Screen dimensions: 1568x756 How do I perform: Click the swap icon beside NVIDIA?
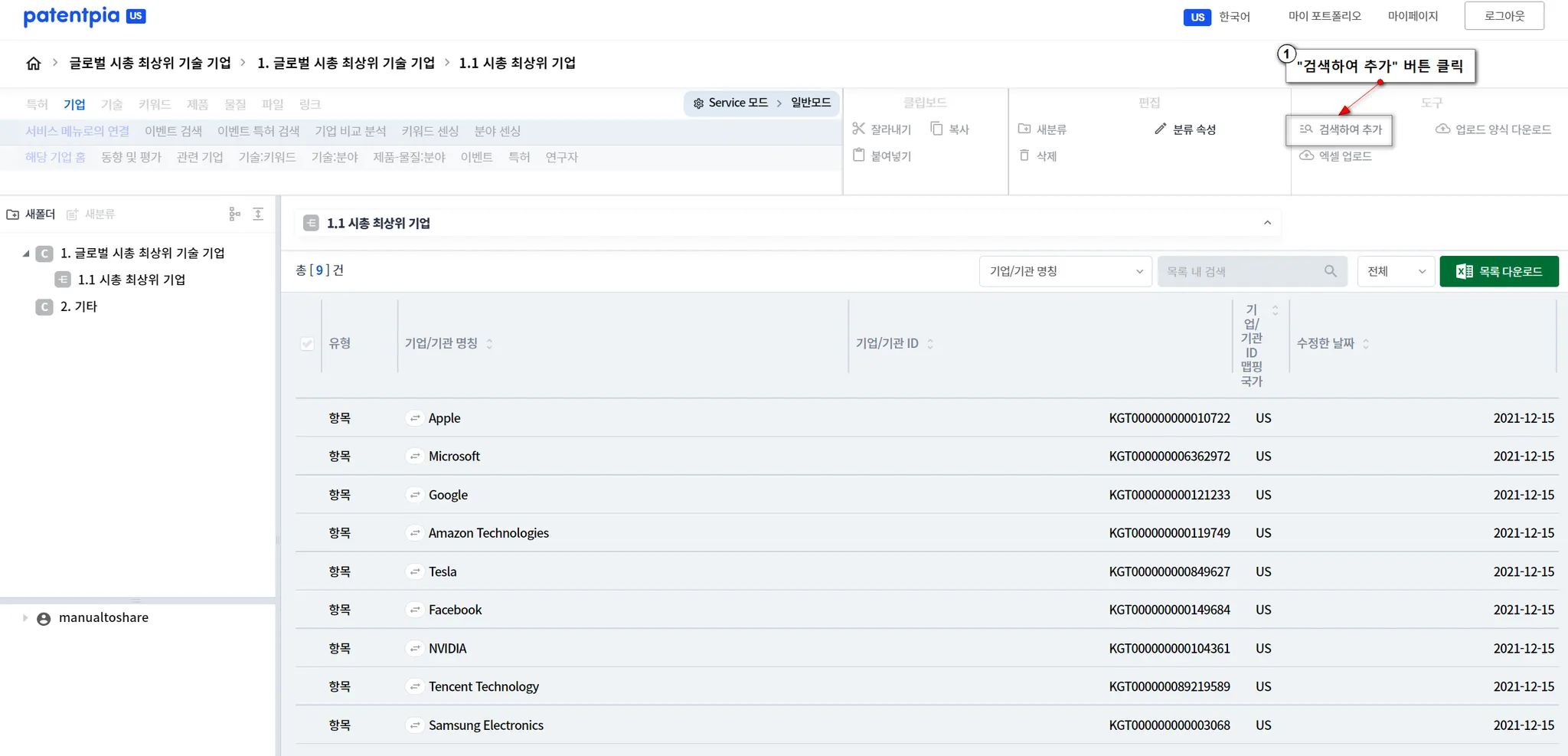415,649
